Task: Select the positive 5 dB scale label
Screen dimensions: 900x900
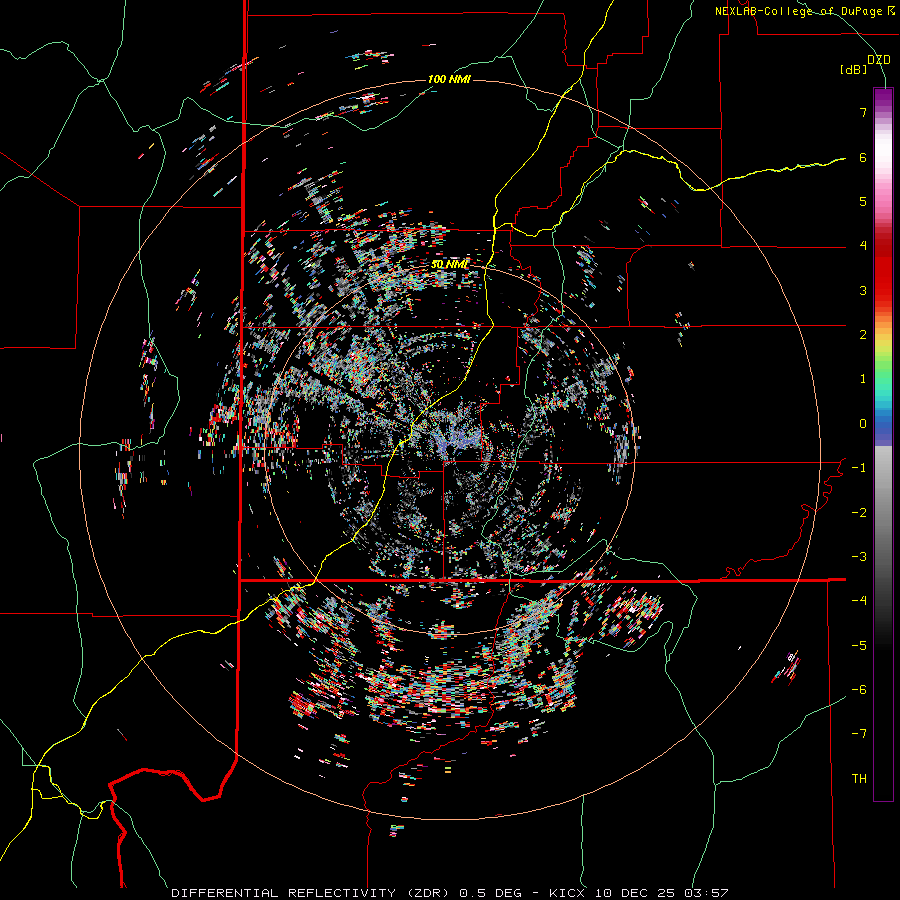Action: pyautogui.click(x=863, y=201)
